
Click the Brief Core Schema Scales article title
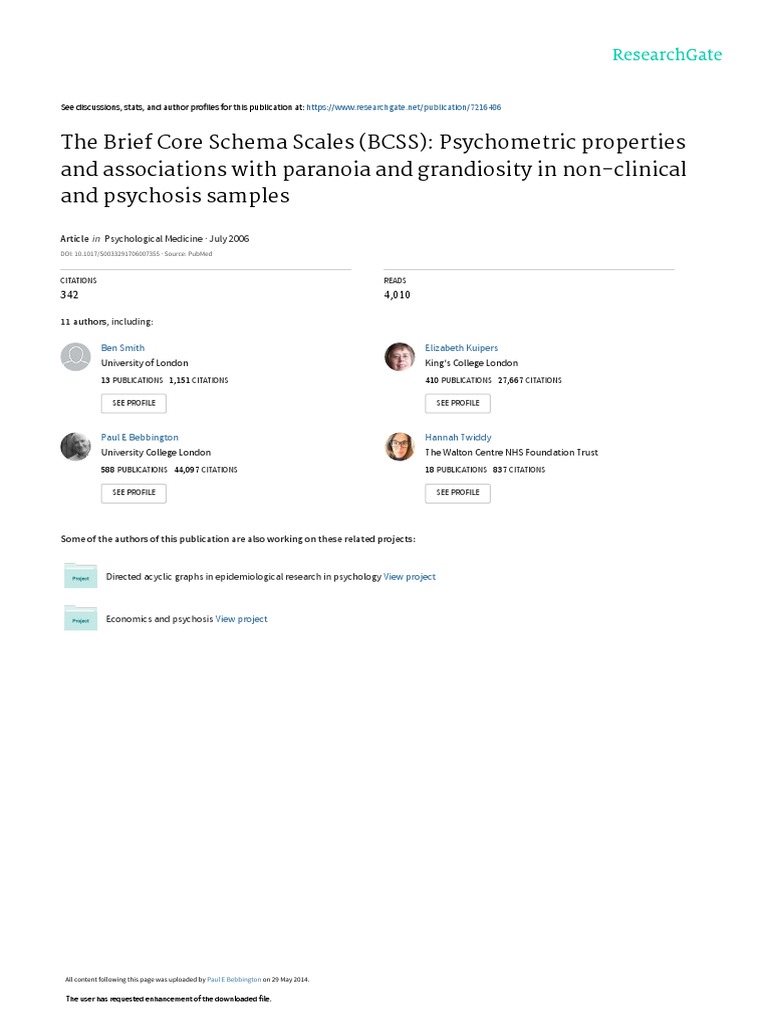[x=373, y=169]
